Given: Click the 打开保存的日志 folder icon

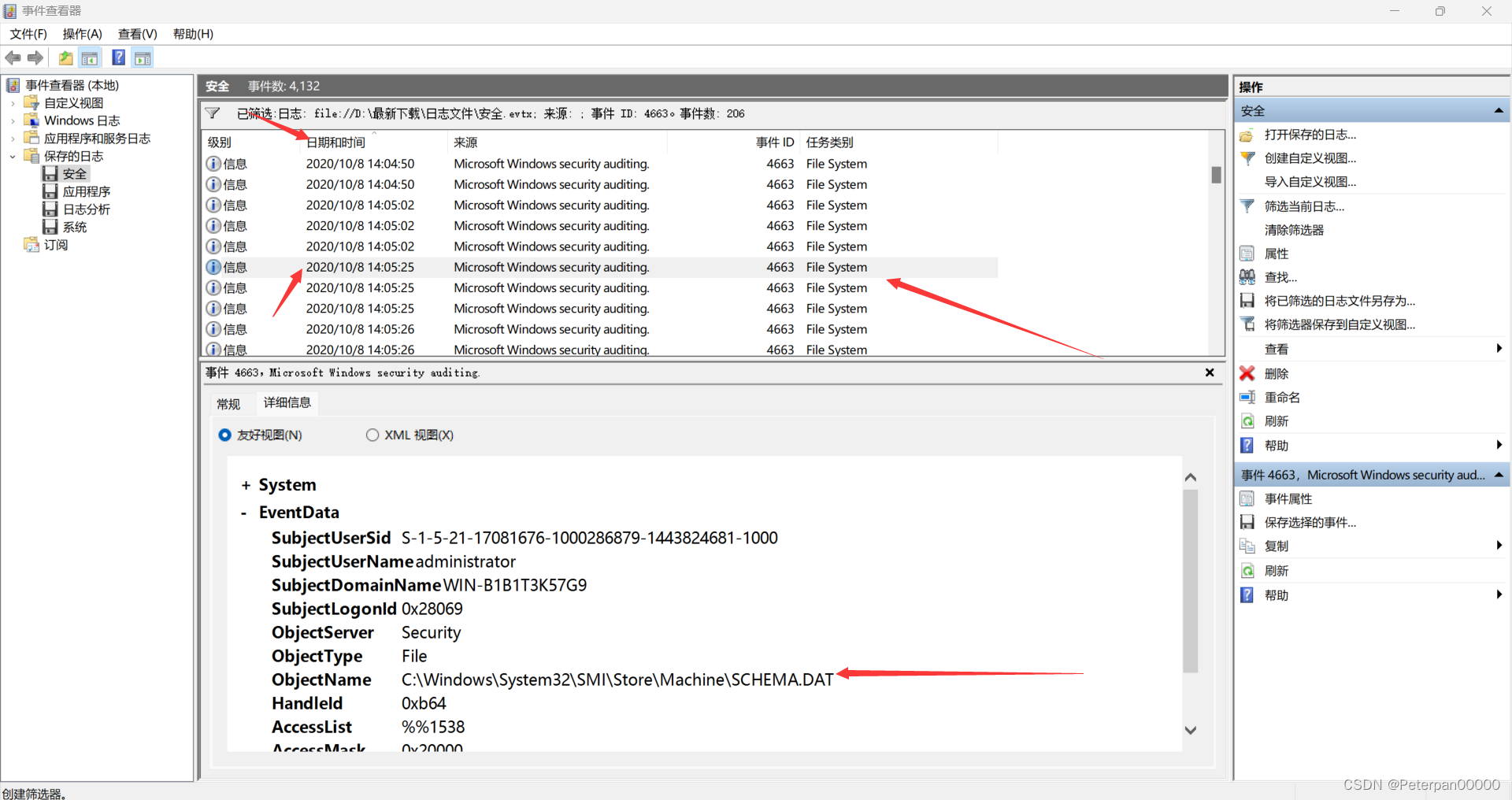Looking at the screenshot, I should 1247,135.
